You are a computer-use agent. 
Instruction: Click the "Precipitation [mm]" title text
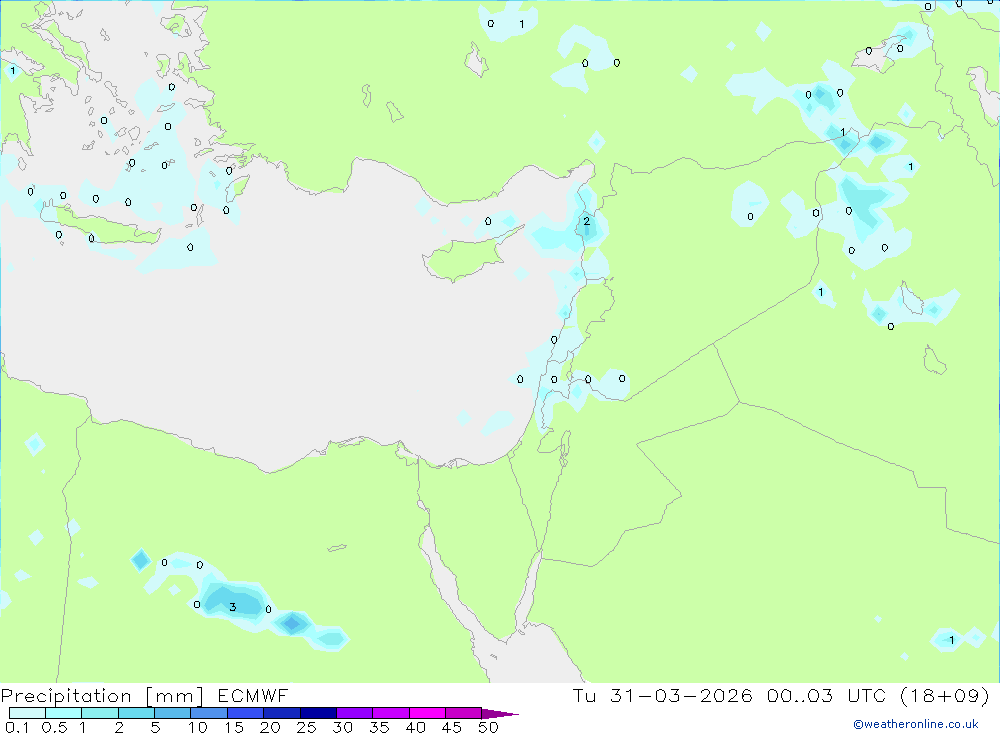click(x=103, y=696)
